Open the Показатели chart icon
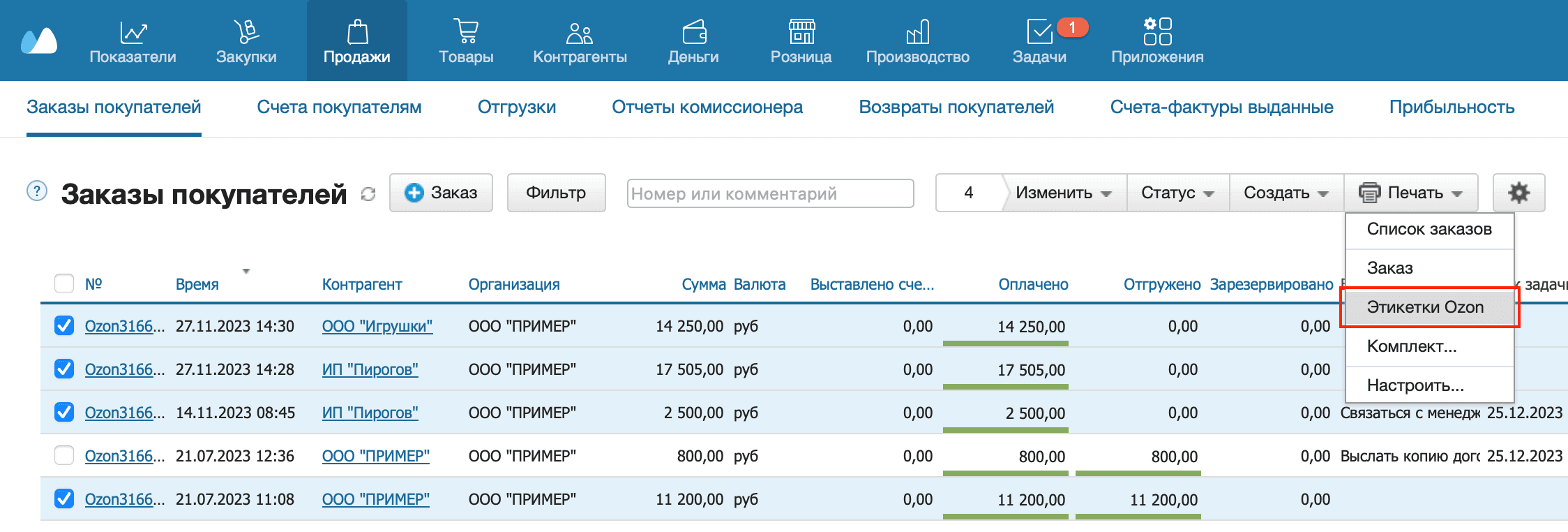 [x=133, y=31]
